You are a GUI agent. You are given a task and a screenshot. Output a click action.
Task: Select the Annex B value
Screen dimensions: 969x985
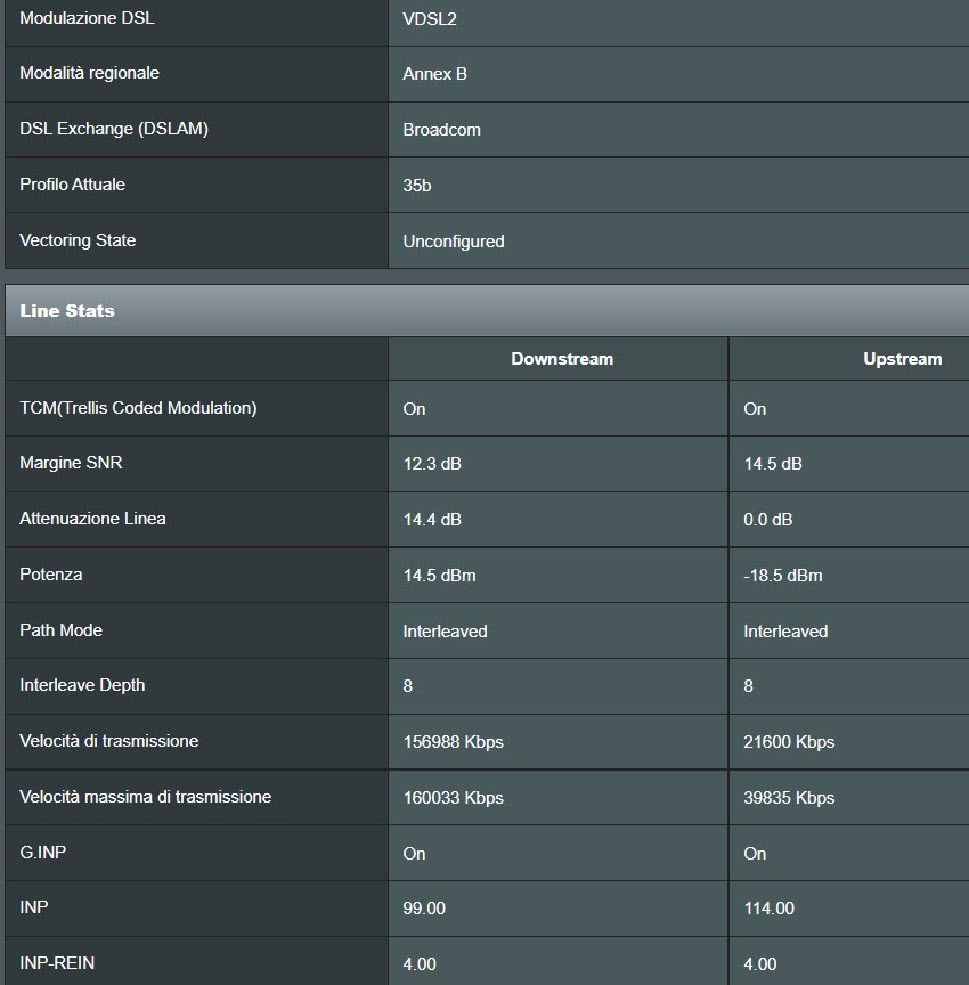pos(435,74)
